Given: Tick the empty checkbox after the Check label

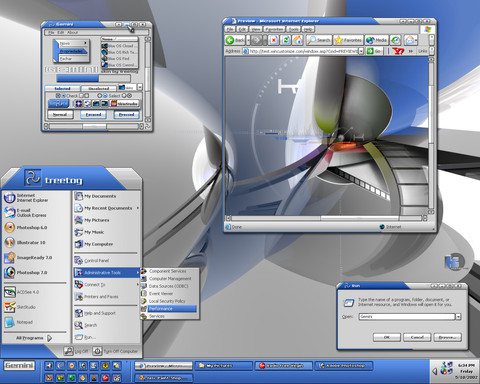Looking at the screenshot, I should 81,96.
